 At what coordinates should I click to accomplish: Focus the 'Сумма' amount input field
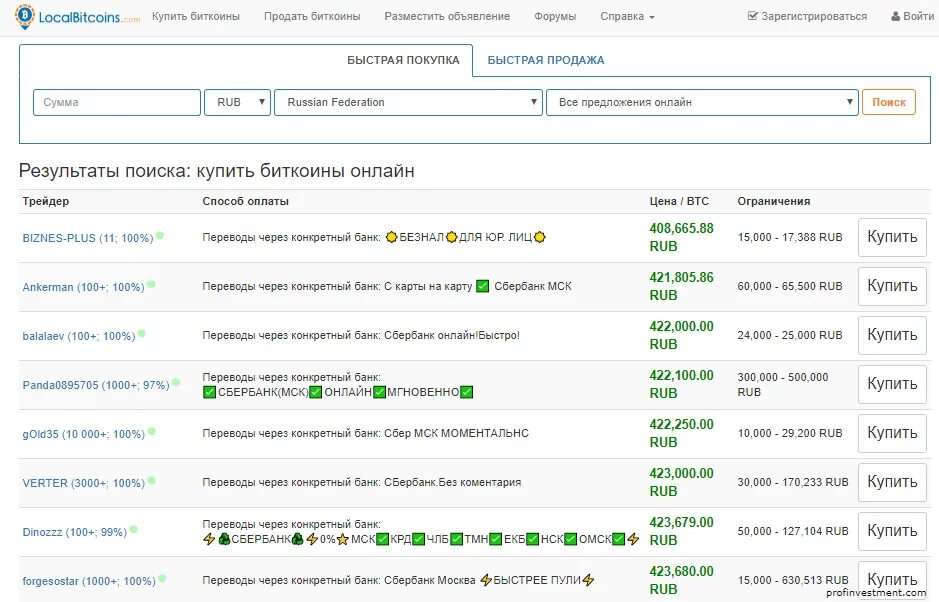[117, 102]
